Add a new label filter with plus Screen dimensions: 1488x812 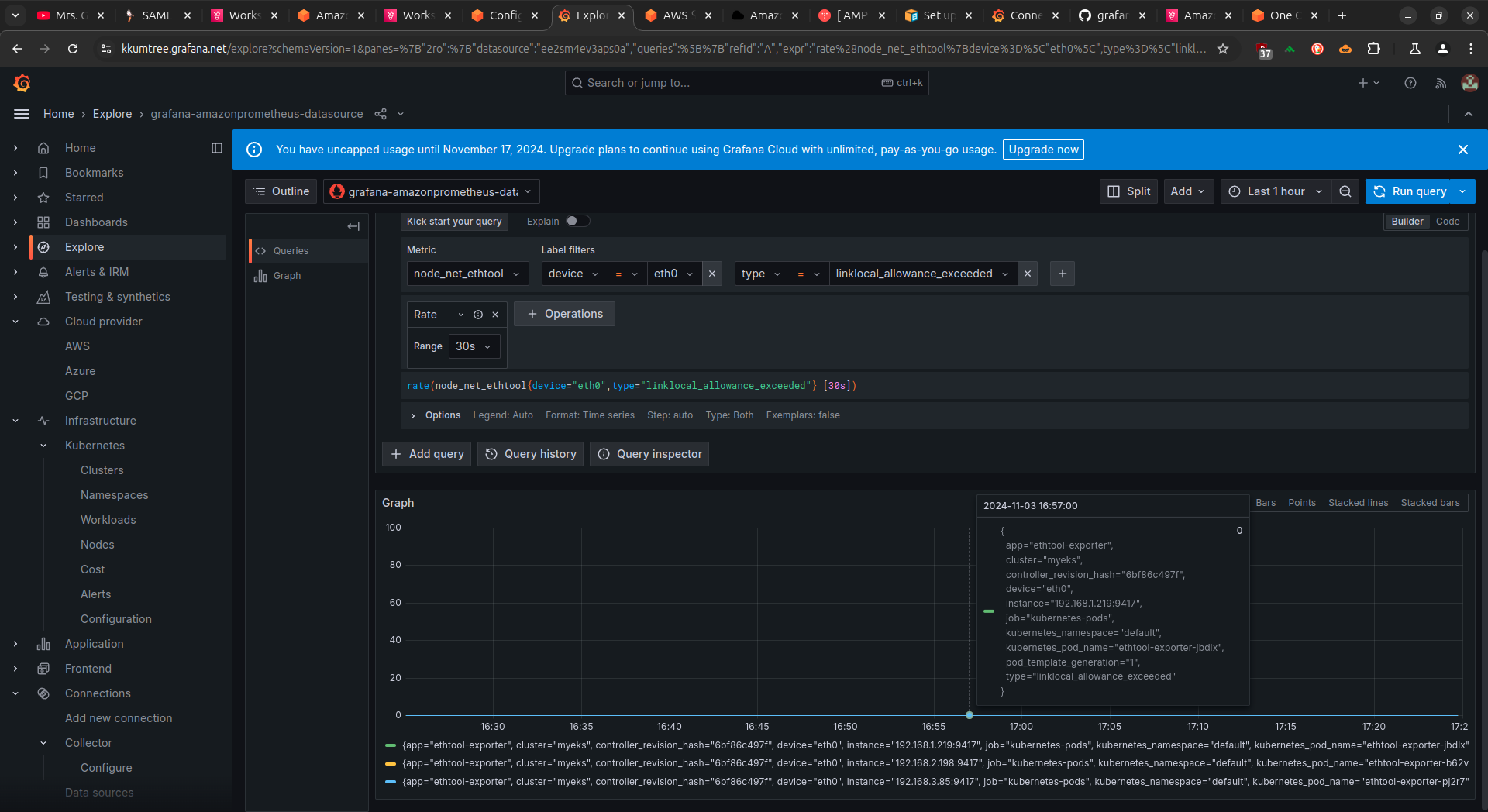[1063, 274]
